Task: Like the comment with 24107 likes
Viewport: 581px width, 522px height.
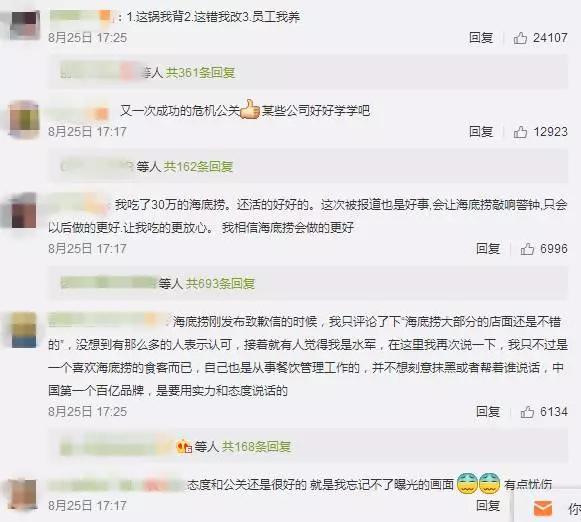Action: pos(520,38)
